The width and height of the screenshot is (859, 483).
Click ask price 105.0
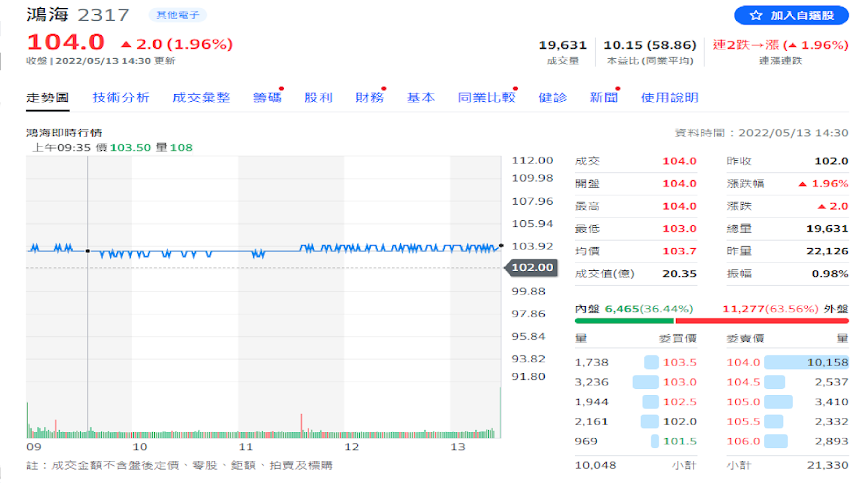743,402
